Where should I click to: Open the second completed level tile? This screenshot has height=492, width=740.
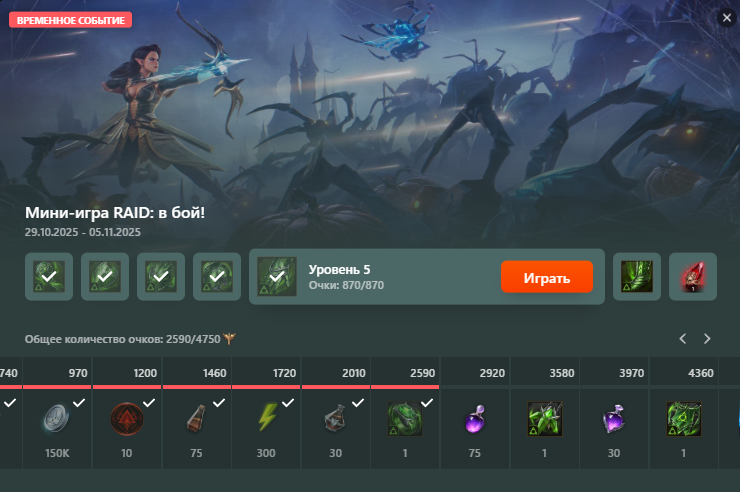[x=105, y=276]
